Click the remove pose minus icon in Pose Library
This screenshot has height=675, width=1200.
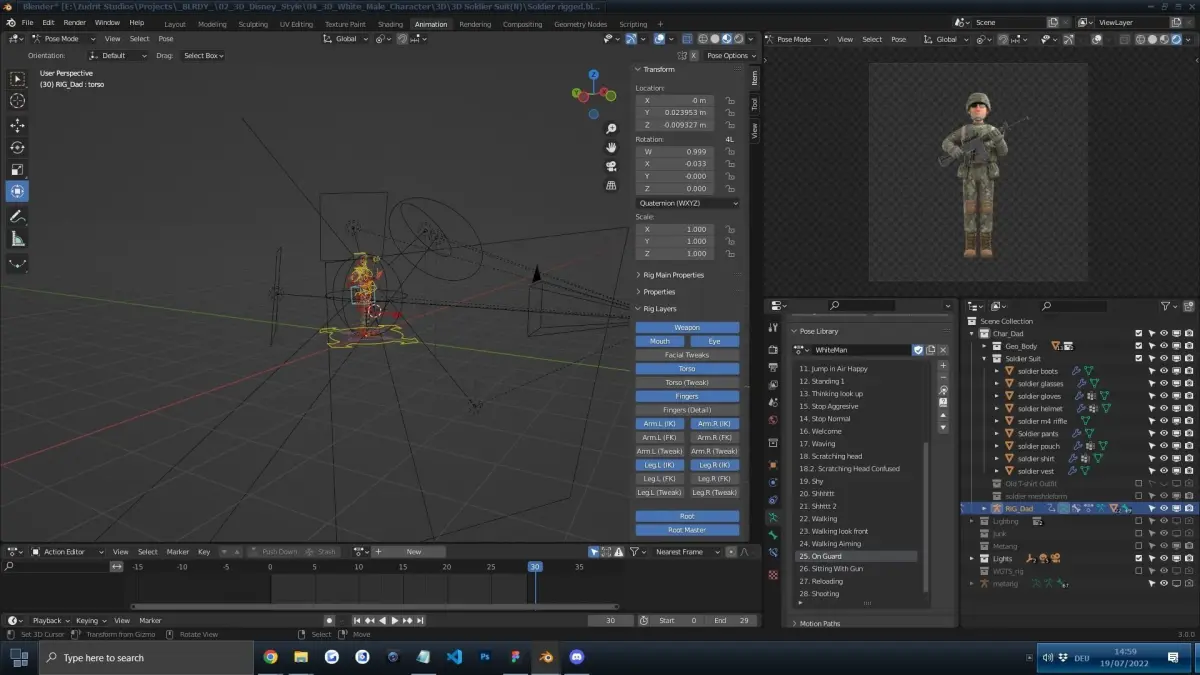point(942,378)
